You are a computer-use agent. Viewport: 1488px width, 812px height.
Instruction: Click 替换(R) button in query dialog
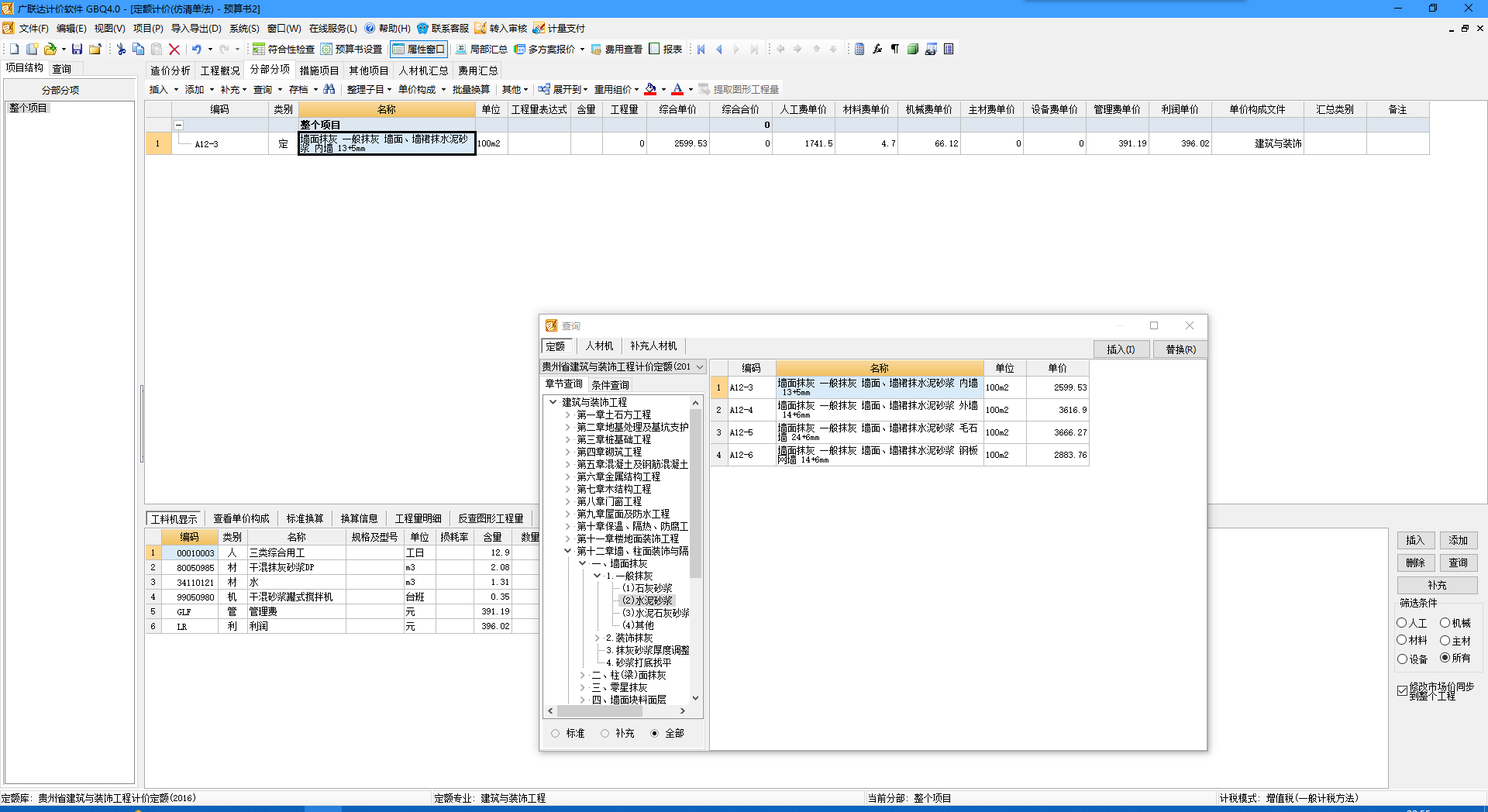point(1180,349)
